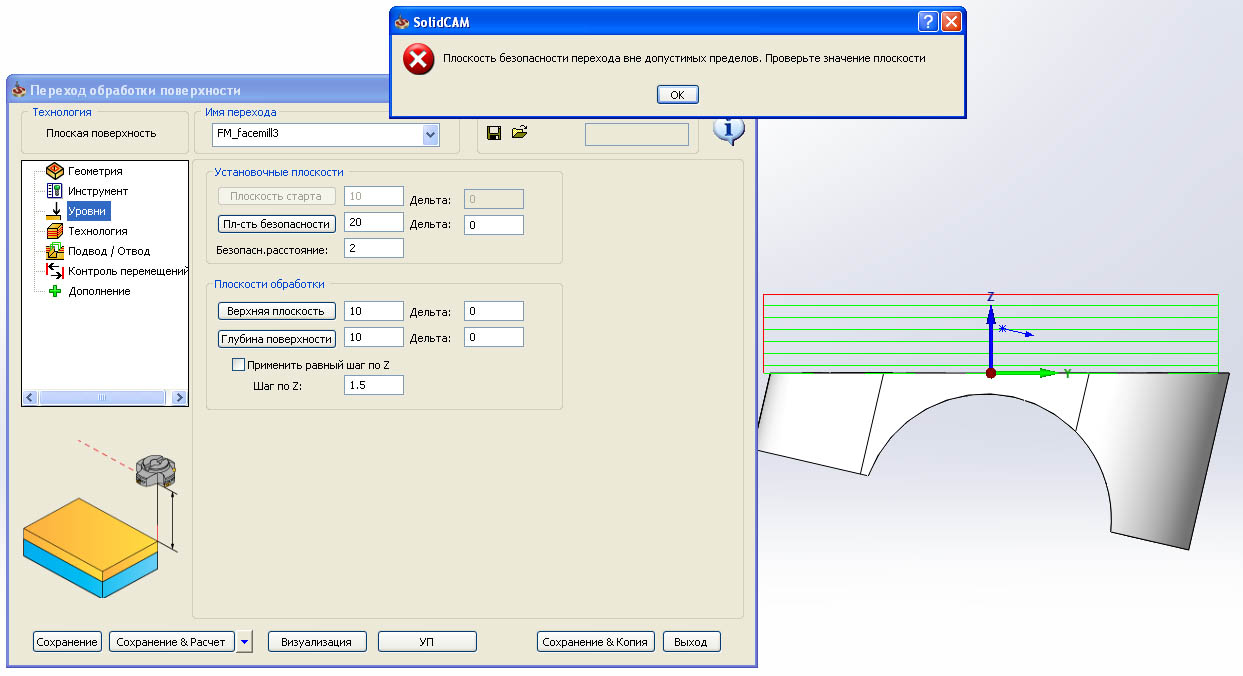Click the Глубина поверхности button
Screen dimensions: 1243x676
pyautogui.click(x=276, y=338)
